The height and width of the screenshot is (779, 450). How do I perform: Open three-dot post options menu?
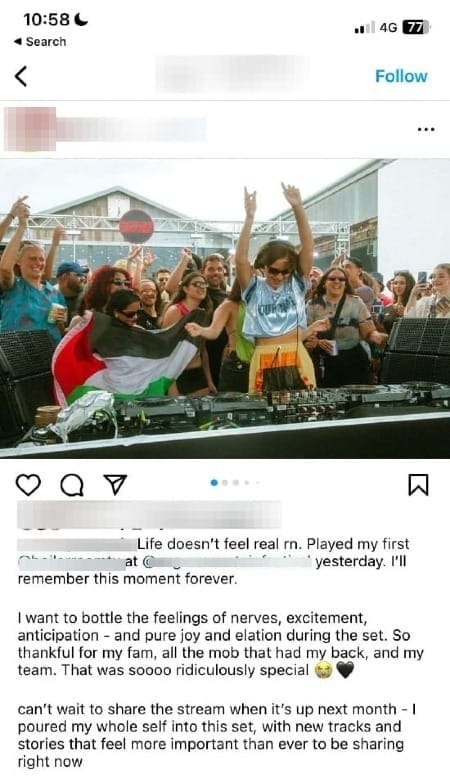coord(426,129)
